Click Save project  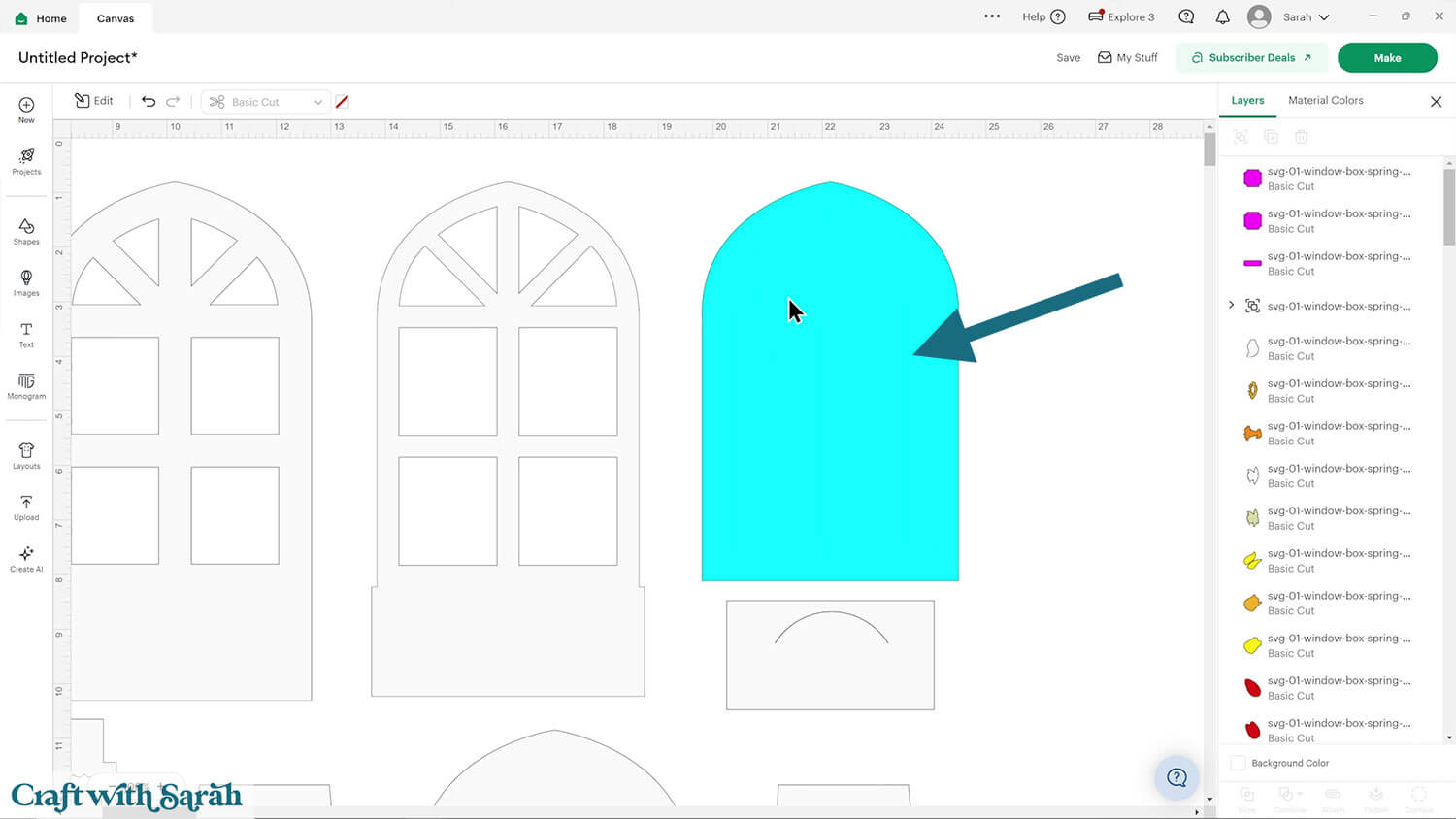(1068, 58)
